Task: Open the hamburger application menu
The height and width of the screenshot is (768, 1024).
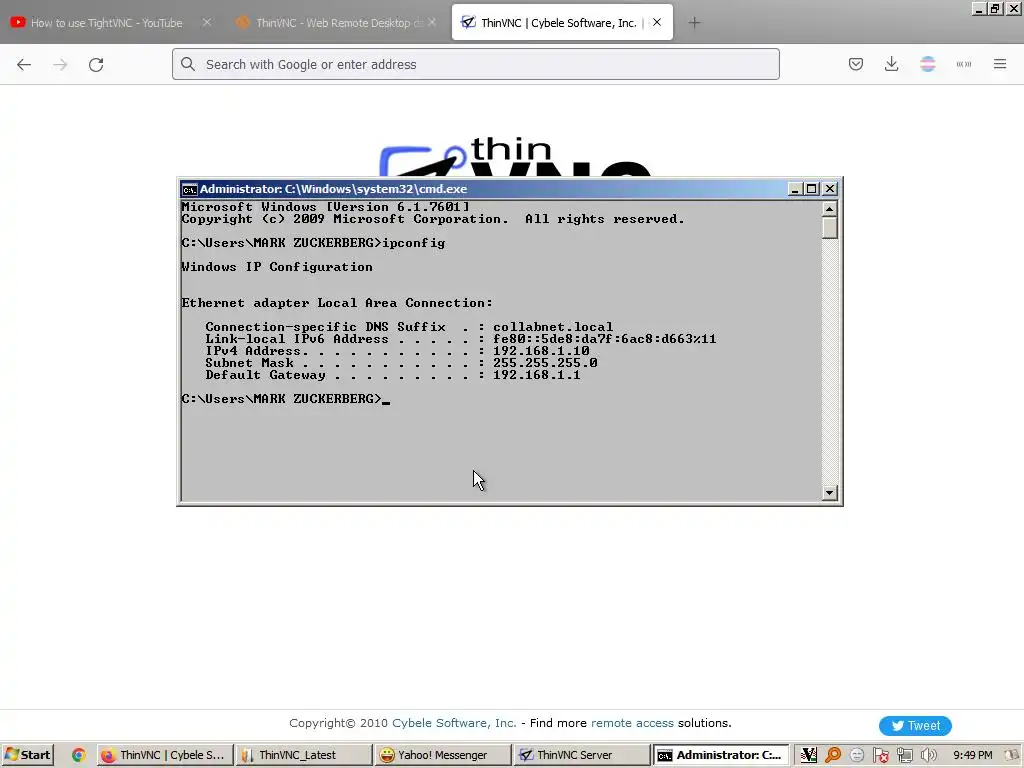Action: click(x=1000, y=64)
